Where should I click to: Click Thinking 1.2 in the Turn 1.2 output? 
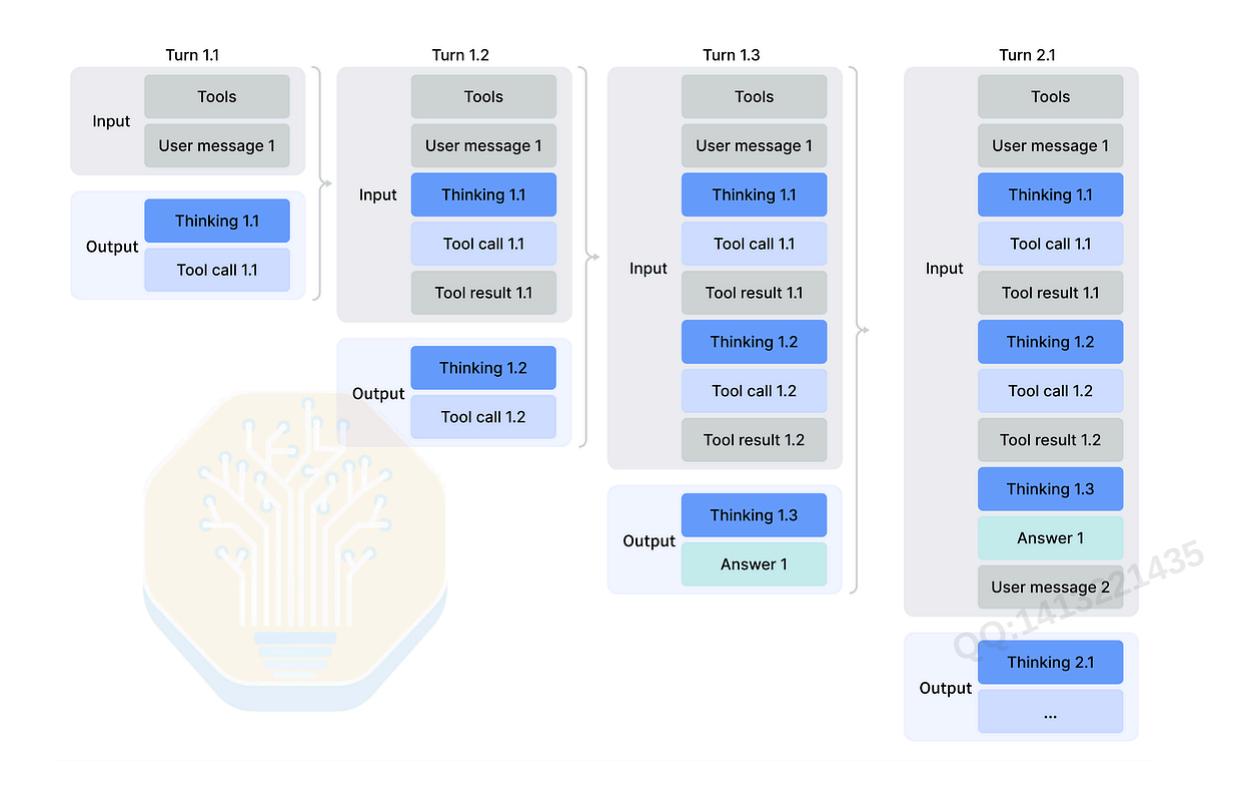point(483,368)
